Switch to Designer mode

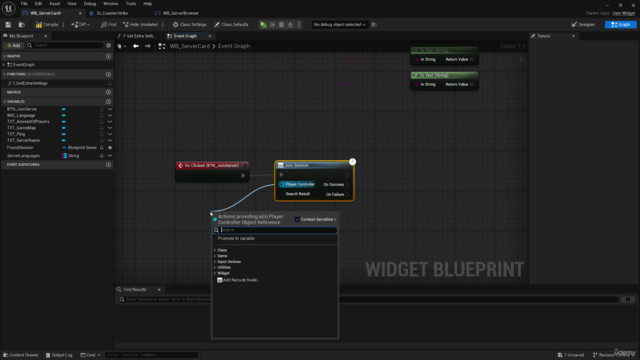coord(583,24)
